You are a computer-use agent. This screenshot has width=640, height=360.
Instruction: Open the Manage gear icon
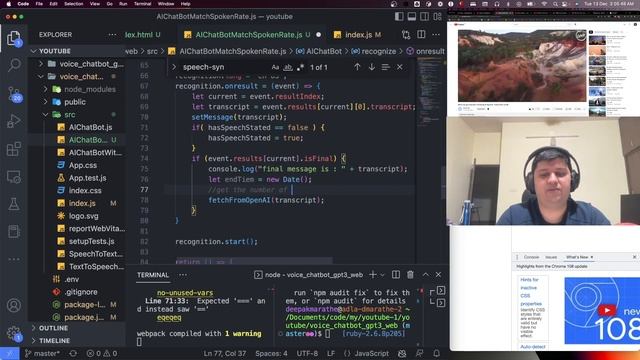coord(13,333)
